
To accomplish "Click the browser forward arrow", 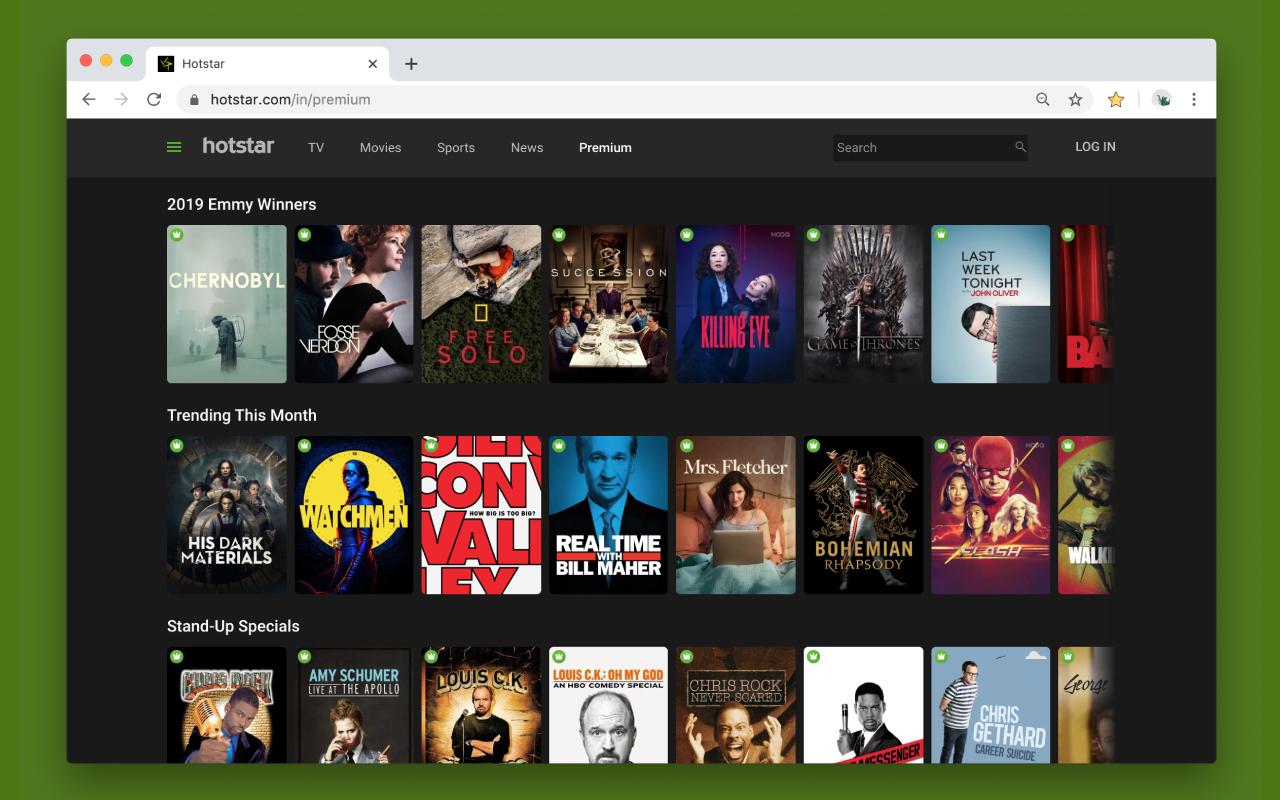I will [x=121, y=99].
